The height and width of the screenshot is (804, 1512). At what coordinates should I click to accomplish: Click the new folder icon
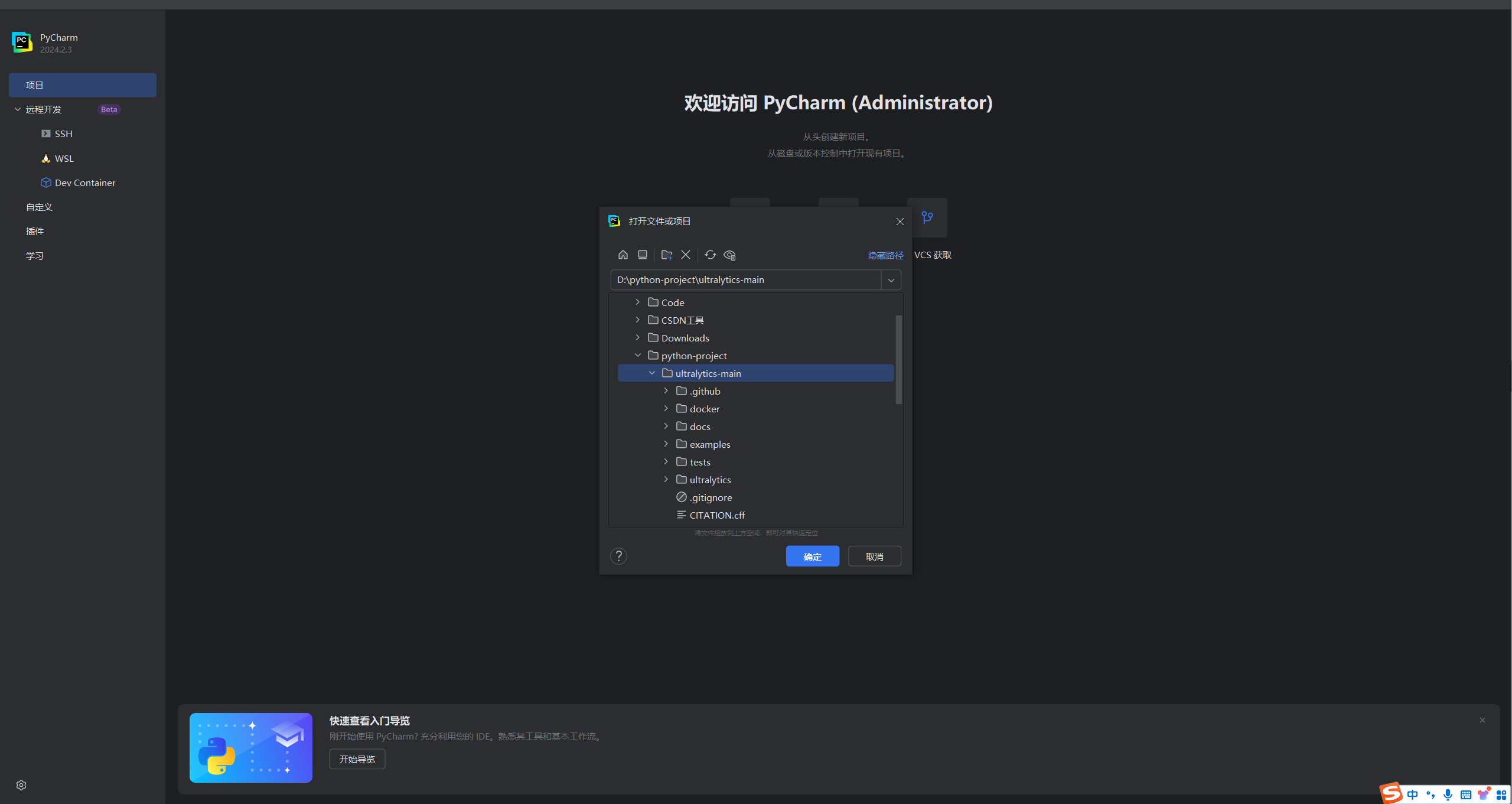click(x=666, y=255)
